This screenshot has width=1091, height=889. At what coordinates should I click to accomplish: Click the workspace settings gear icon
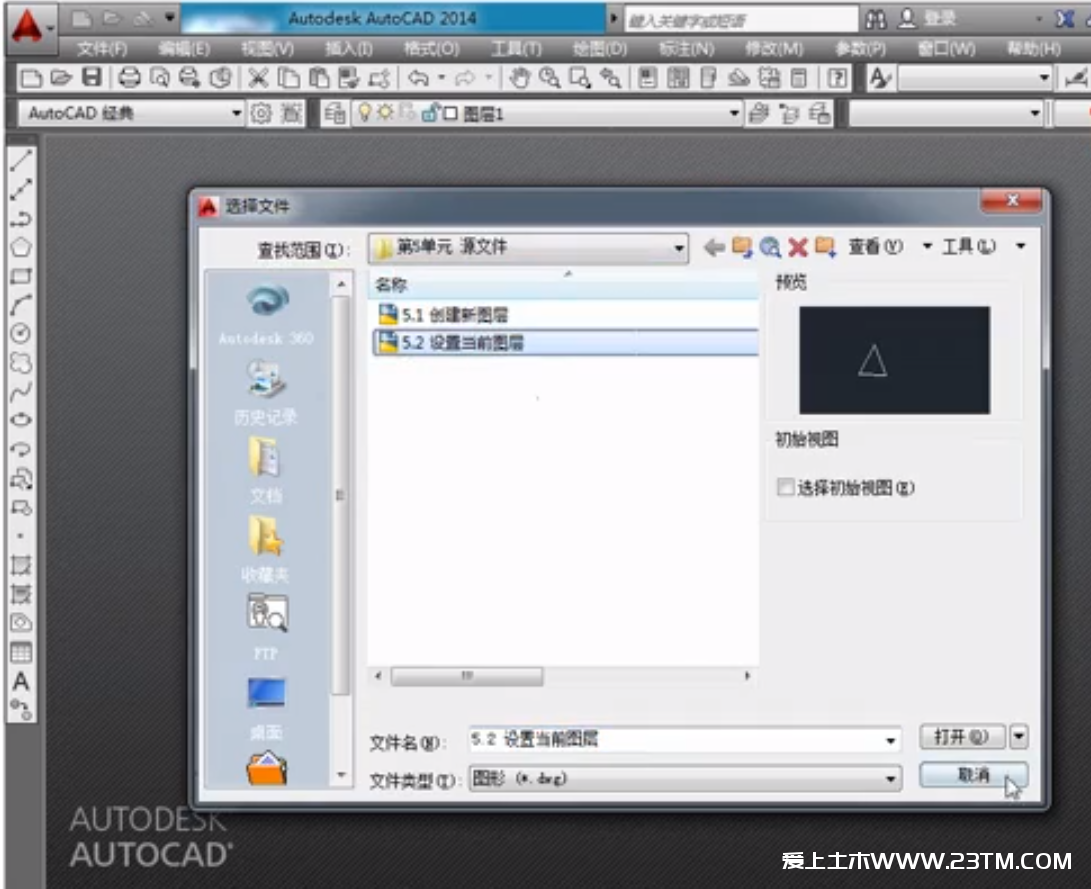[261, 113]
